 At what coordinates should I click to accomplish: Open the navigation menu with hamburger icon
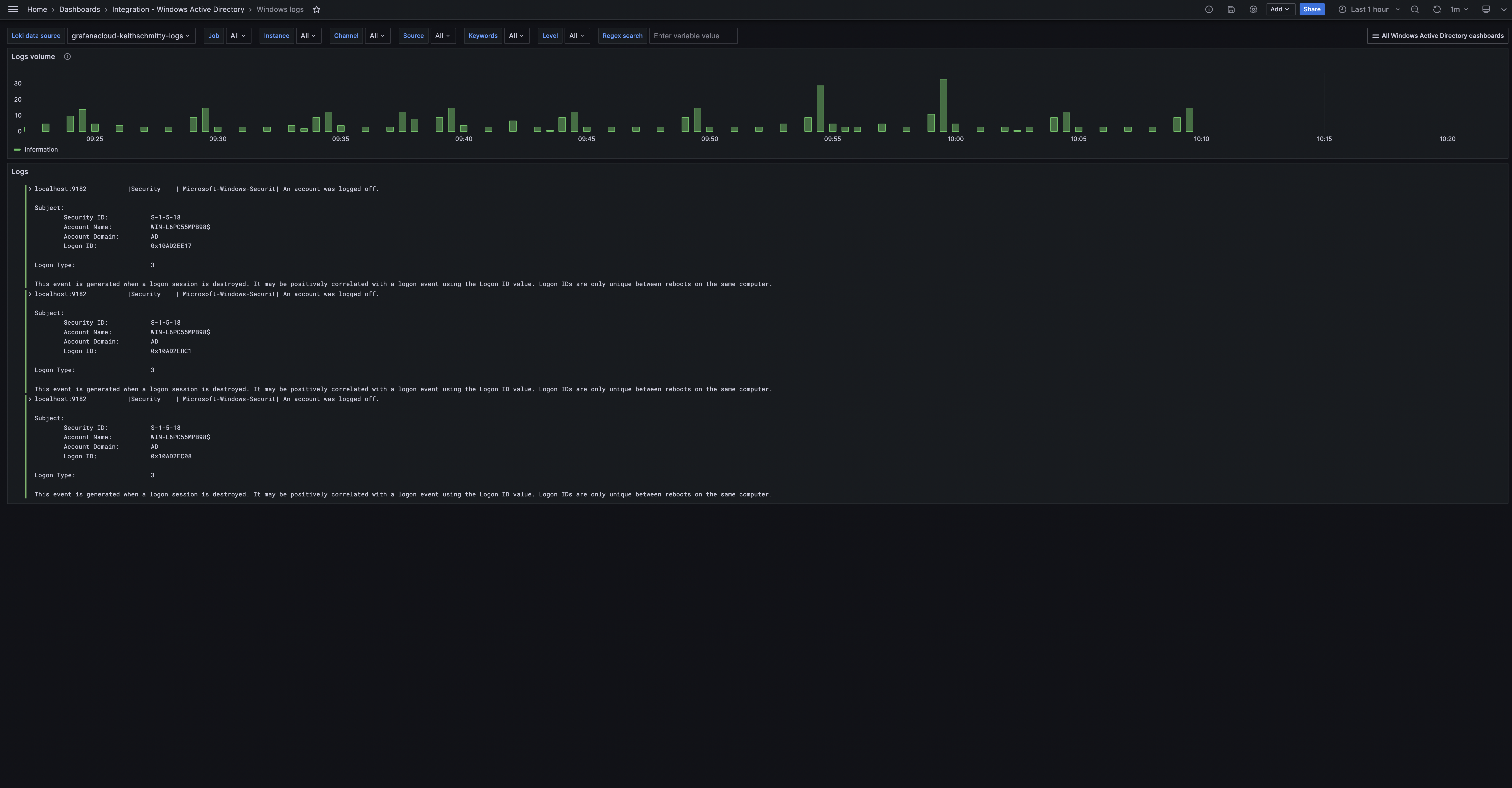13,9
